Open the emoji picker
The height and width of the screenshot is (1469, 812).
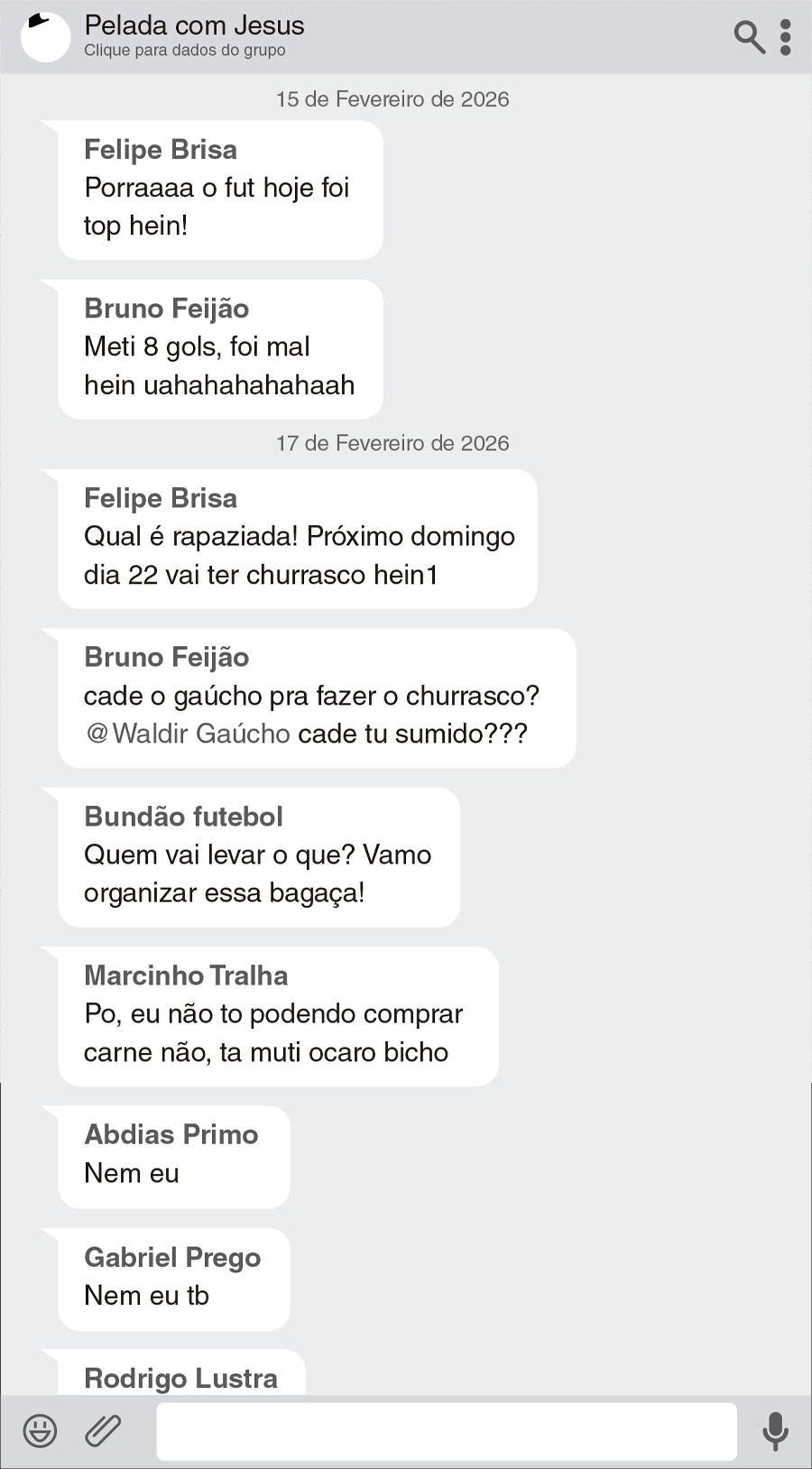tap(40, 1431)
